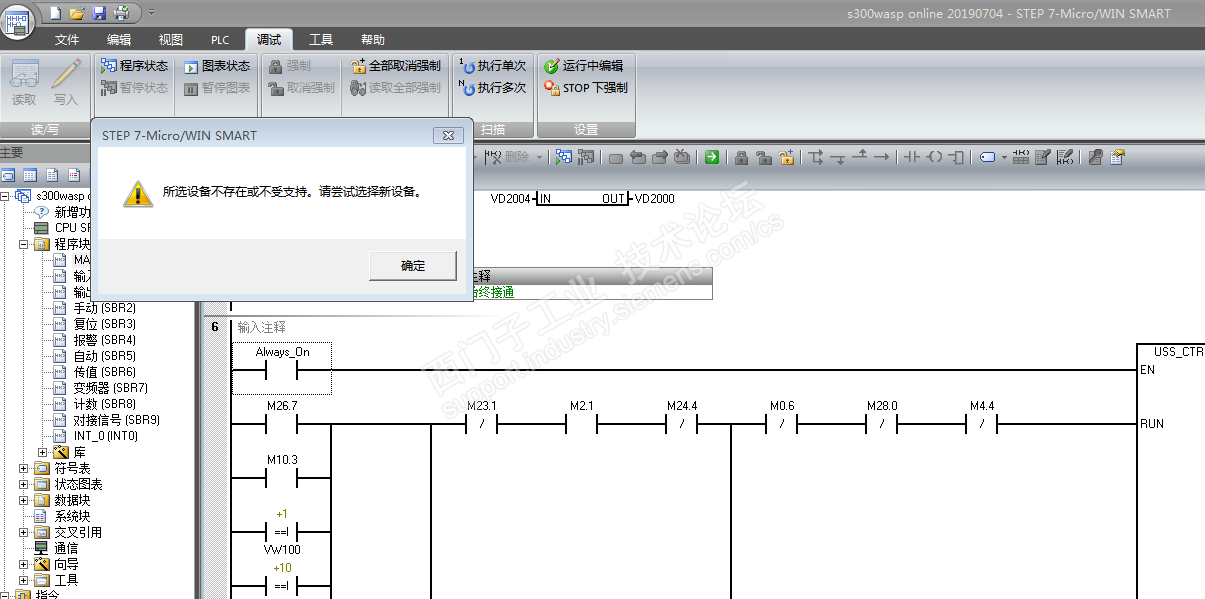Click the unforce all yellow lock icon
Viewport: 1205px width, 599px height.
point(787,157)
